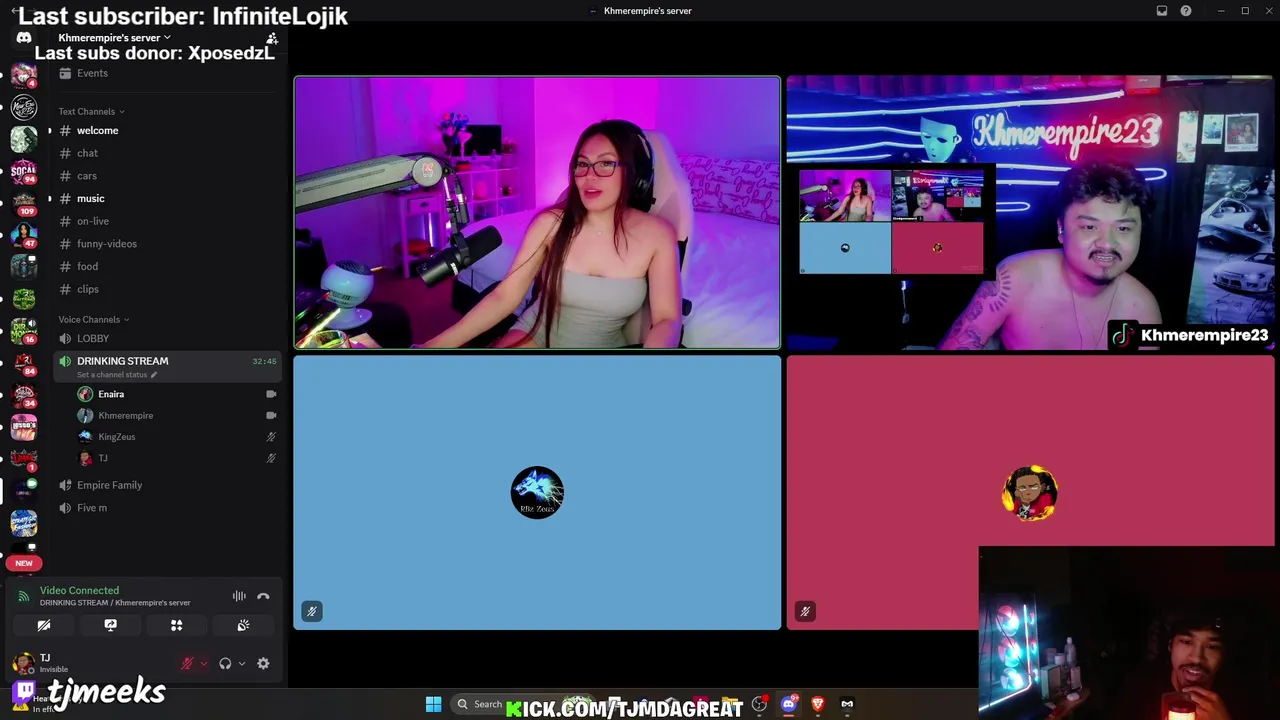Join Empire Family voice channel
Screen dimensions: 1280x720
tap(166, 485)
